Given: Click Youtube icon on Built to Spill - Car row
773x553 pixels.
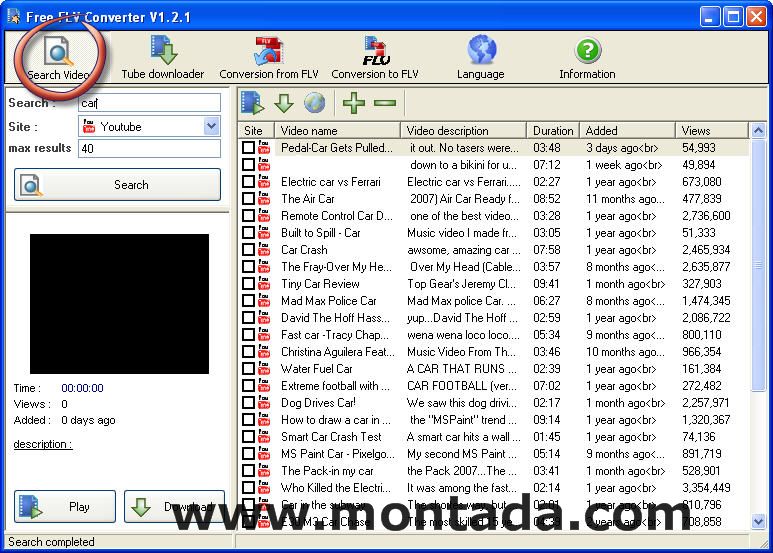Looking at the screenshot, I should coord(264,233).
